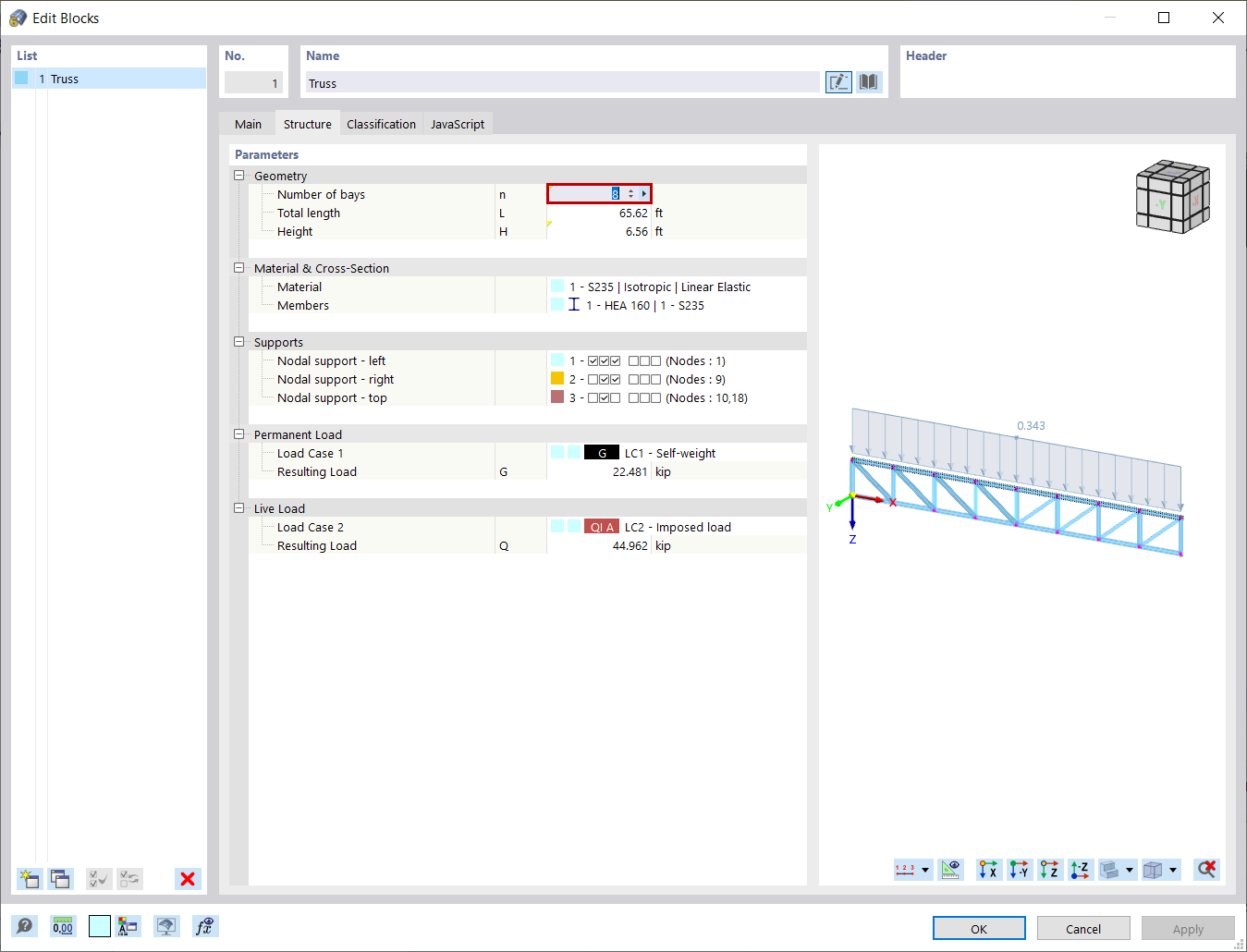Open the units and decimal places settings icon
The image size is (1247, 952).
pyautogui.click(x=61, y=925)
